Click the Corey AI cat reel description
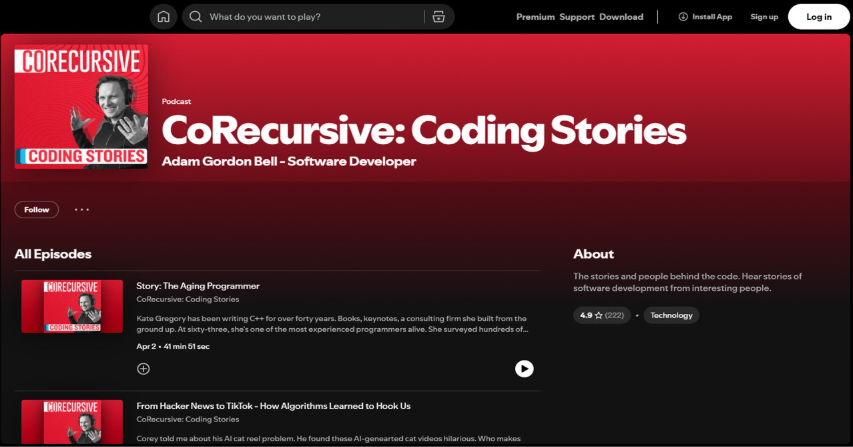This screenshot has height=447, width=853. pyautogui.click(x=329, y=438)
